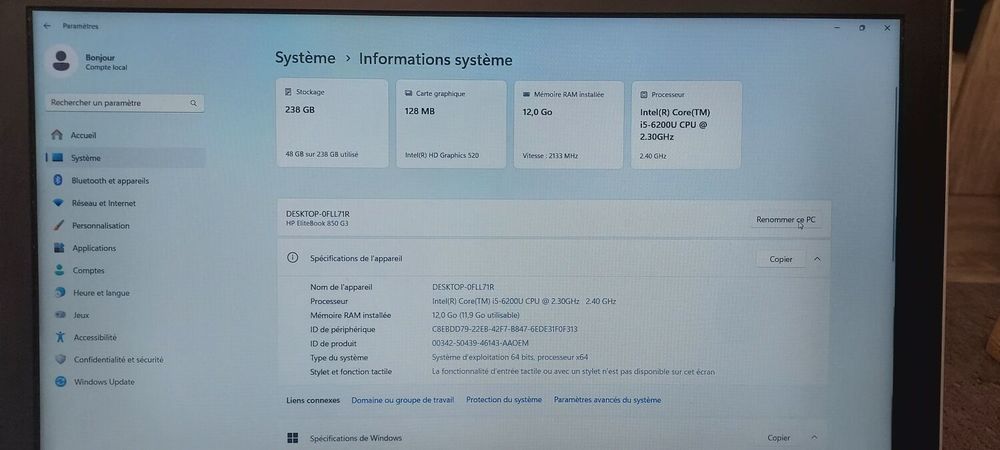Minimize the Paramètres window

837,28
